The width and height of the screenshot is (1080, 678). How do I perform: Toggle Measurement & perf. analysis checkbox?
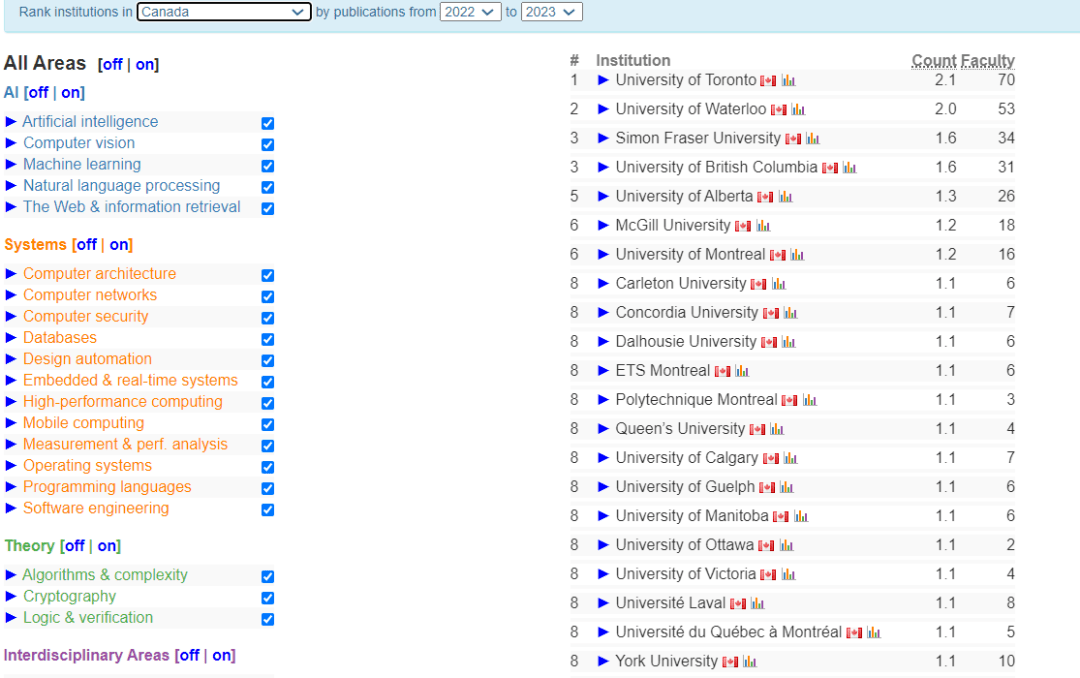click(268, 446)
